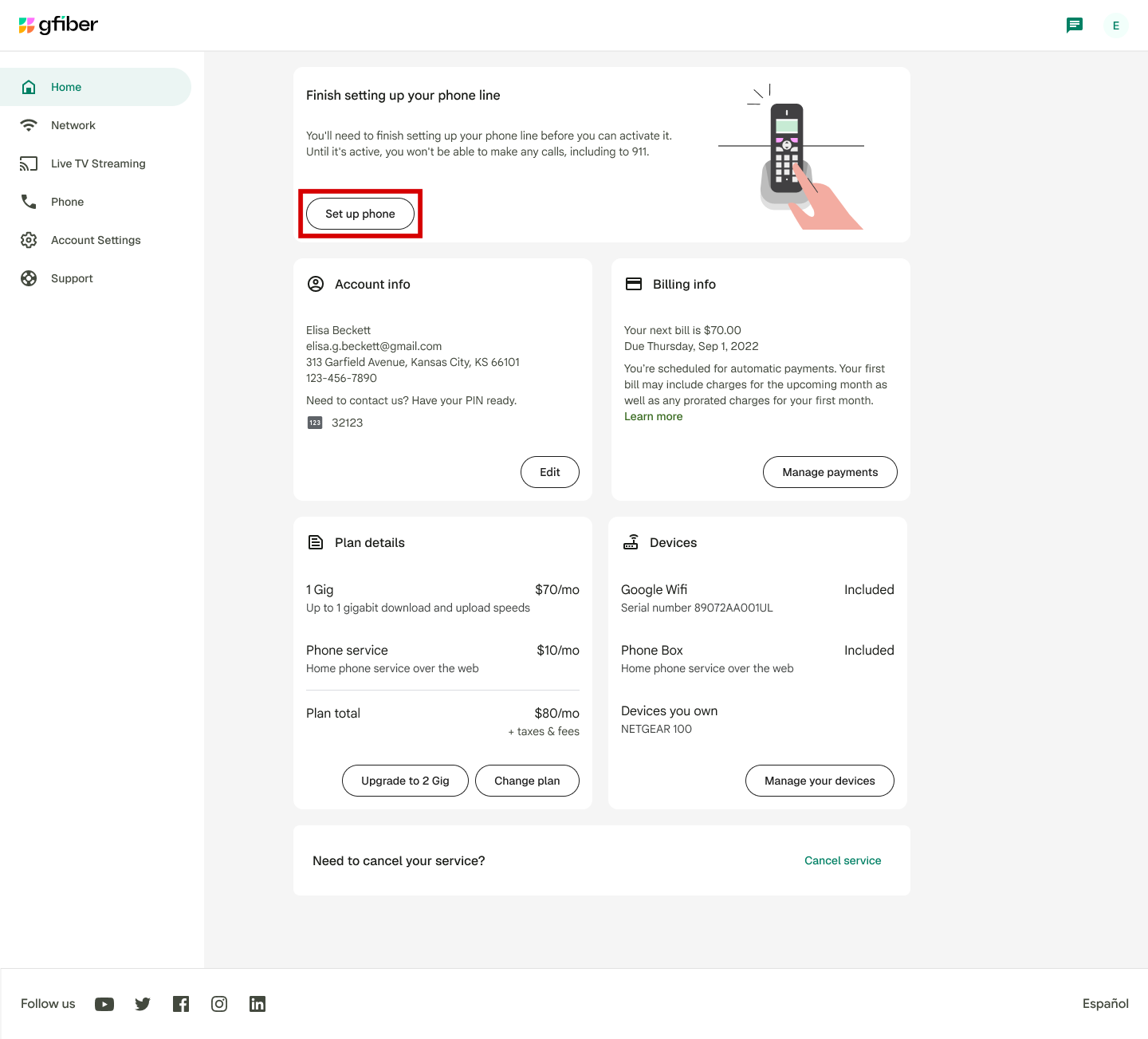This screenshot has width=1148, height=1039.
Task: Click Serial number 89072AA001UL text
Action: [697, 608]
